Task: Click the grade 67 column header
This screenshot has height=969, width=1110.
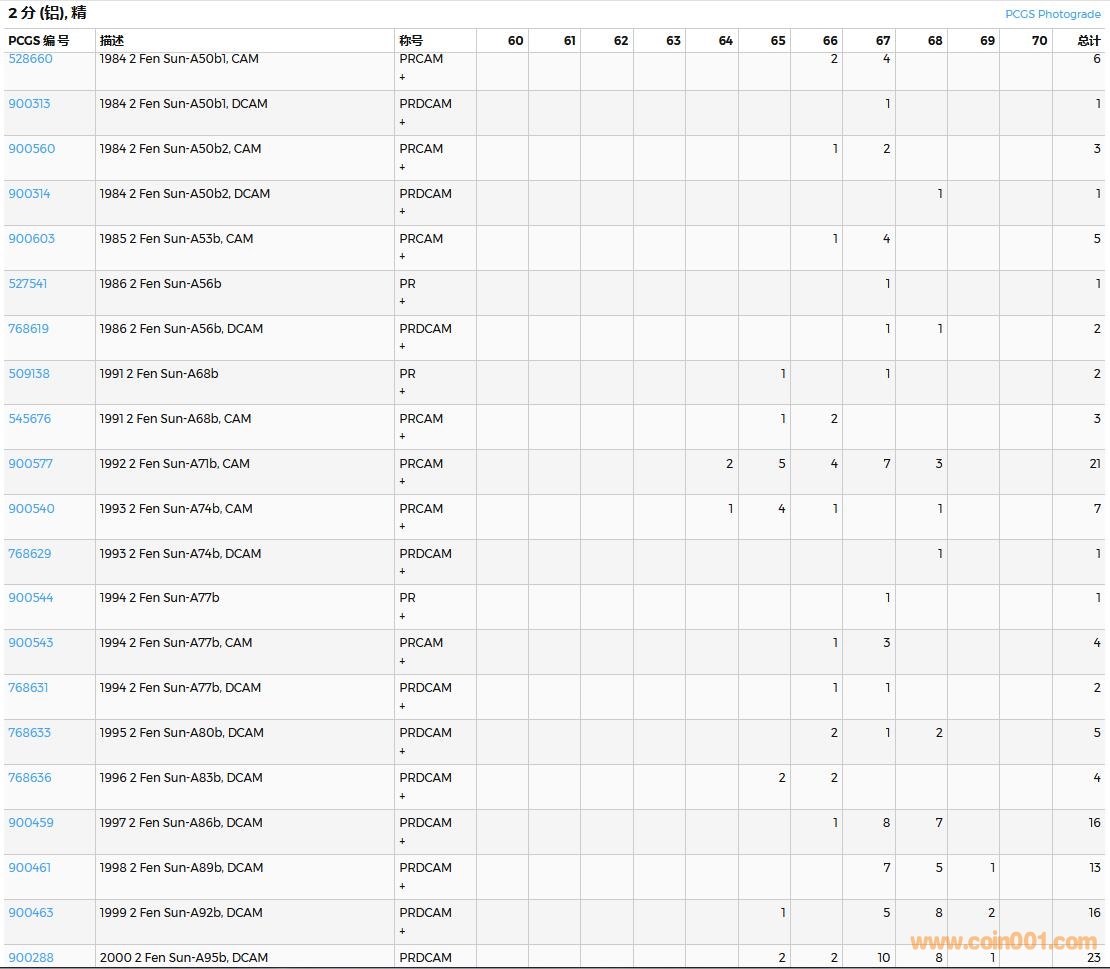Action: click(x=882, y=41)
